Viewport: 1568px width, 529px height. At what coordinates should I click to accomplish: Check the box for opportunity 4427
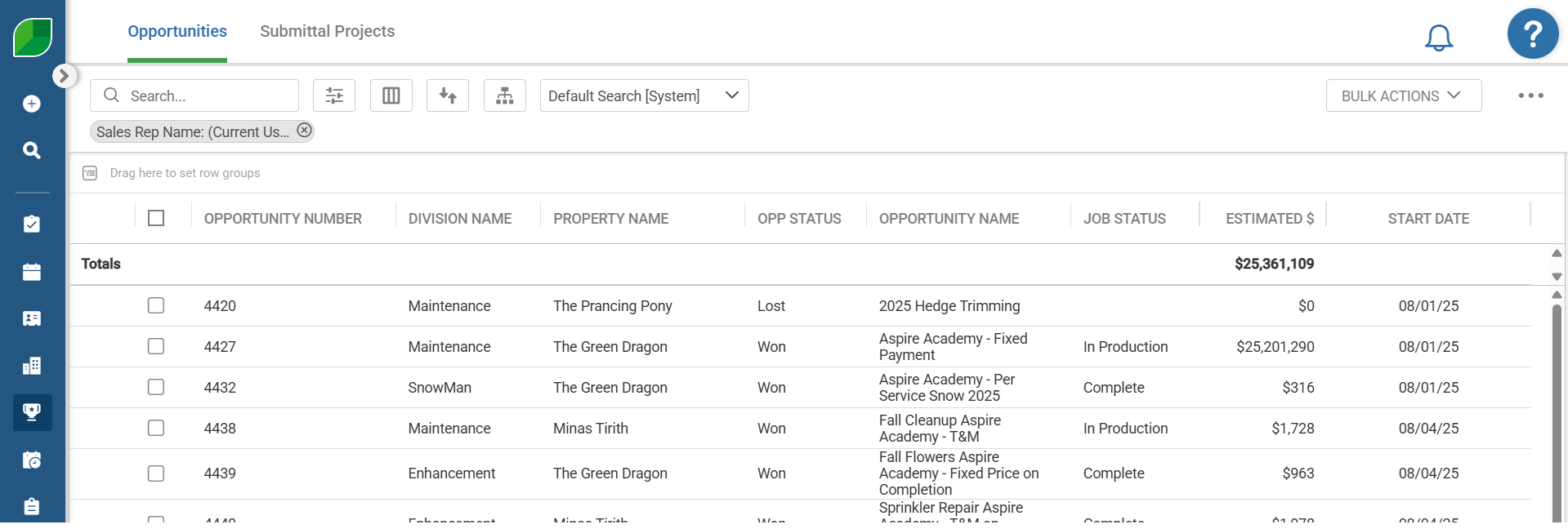click(156, 346)
